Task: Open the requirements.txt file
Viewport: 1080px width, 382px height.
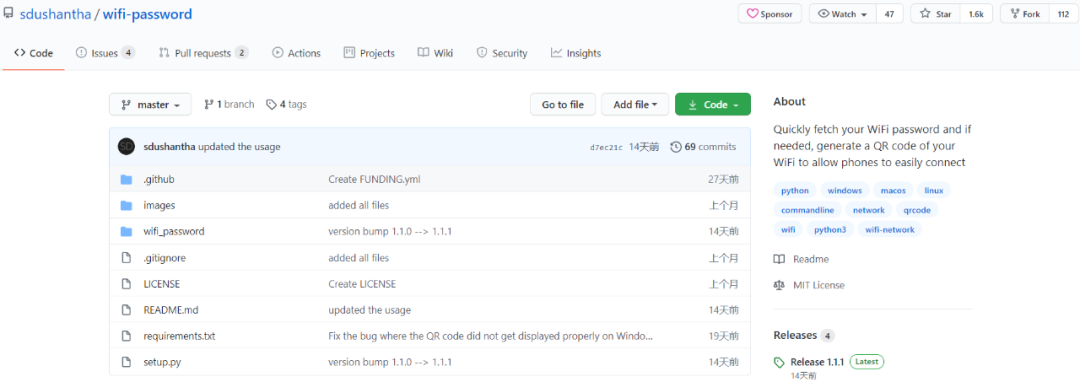Action: 179,336
